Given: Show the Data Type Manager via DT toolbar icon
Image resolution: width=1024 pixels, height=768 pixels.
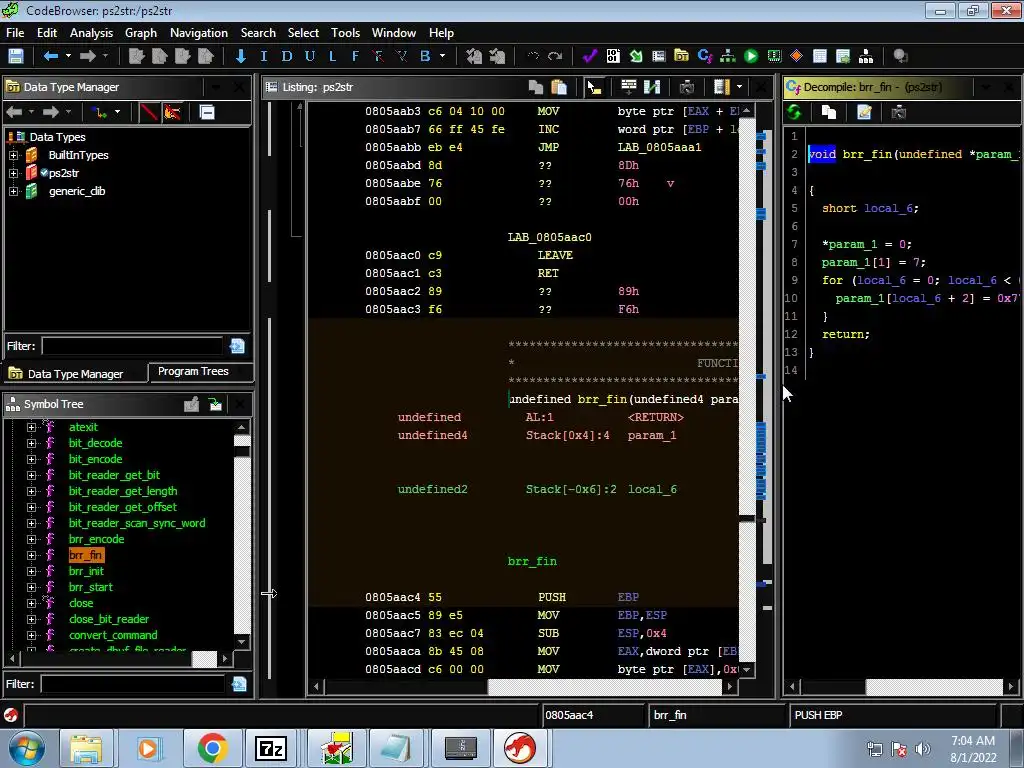Looking at the screenshot, I should [681, 56].
